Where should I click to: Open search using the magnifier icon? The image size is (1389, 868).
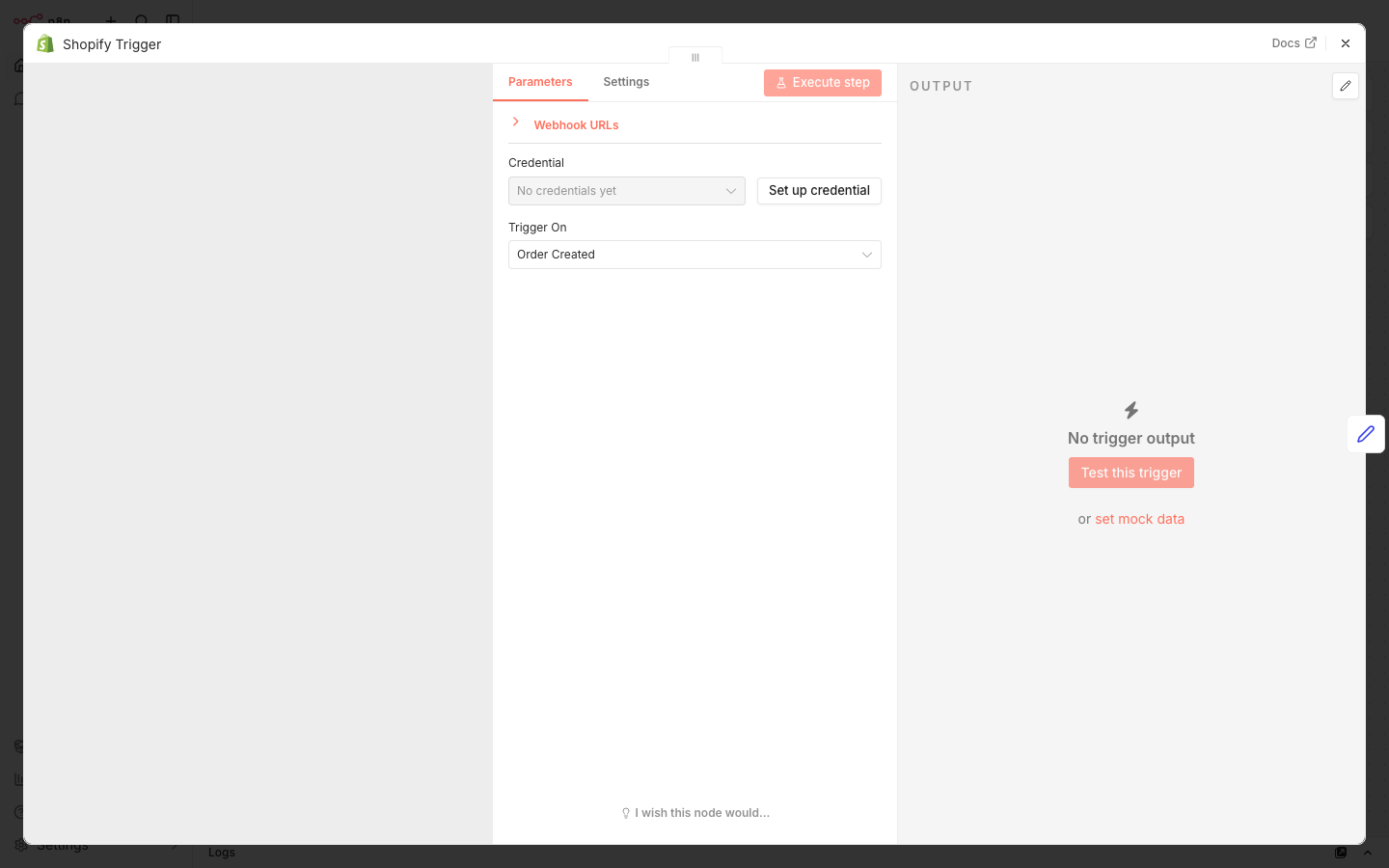coord(141,20)
